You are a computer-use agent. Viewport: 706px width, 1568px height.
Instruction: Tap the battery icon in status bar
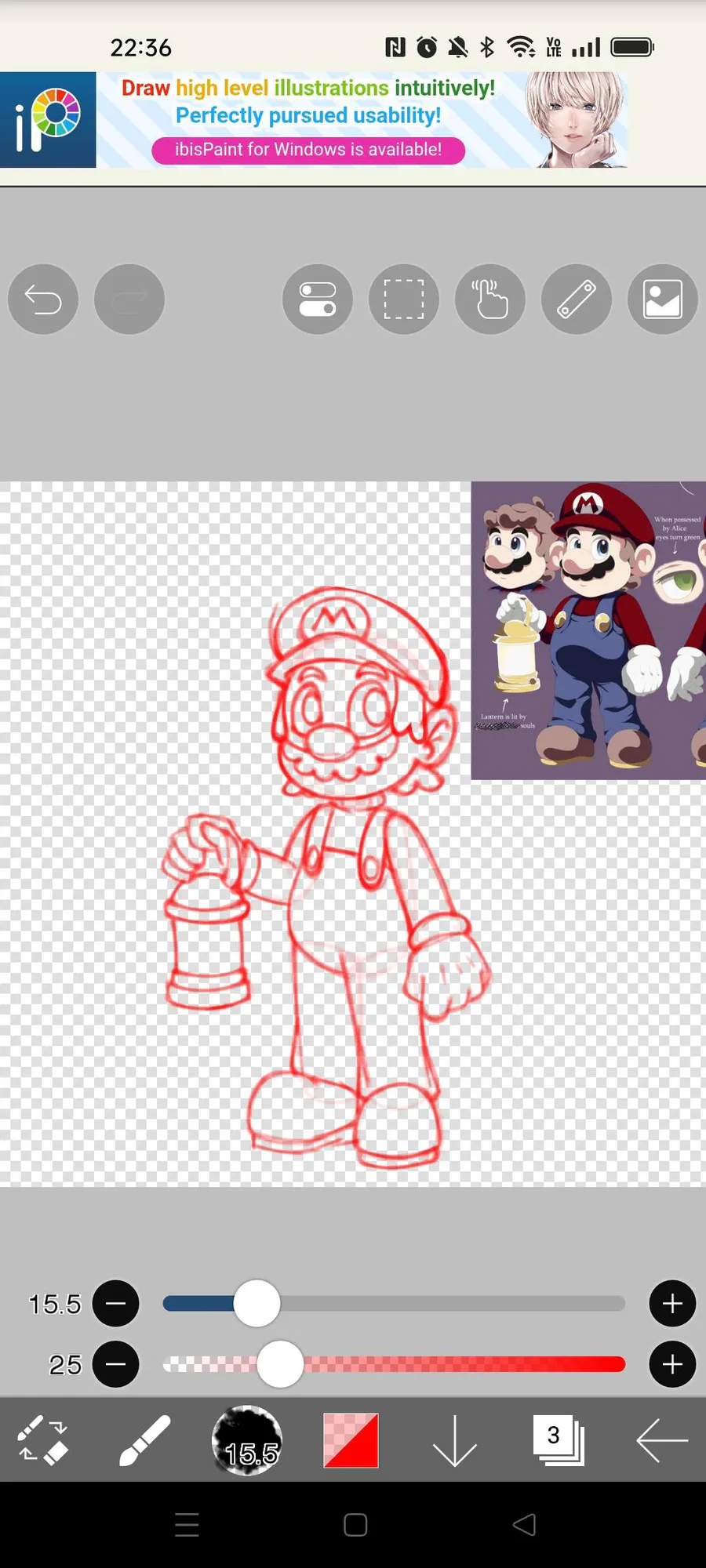pyautogui.click(x=632, y=47)
